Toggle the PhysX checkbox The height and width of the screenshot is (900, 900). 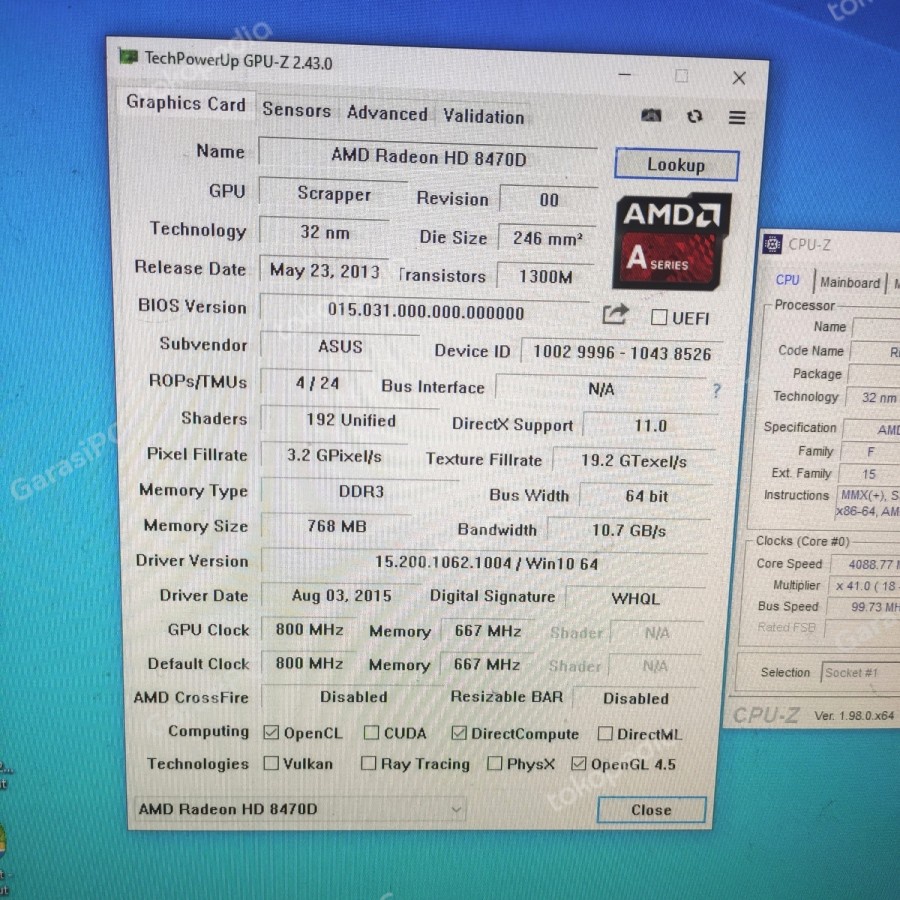pyautogui.click(x=494, y=763)
